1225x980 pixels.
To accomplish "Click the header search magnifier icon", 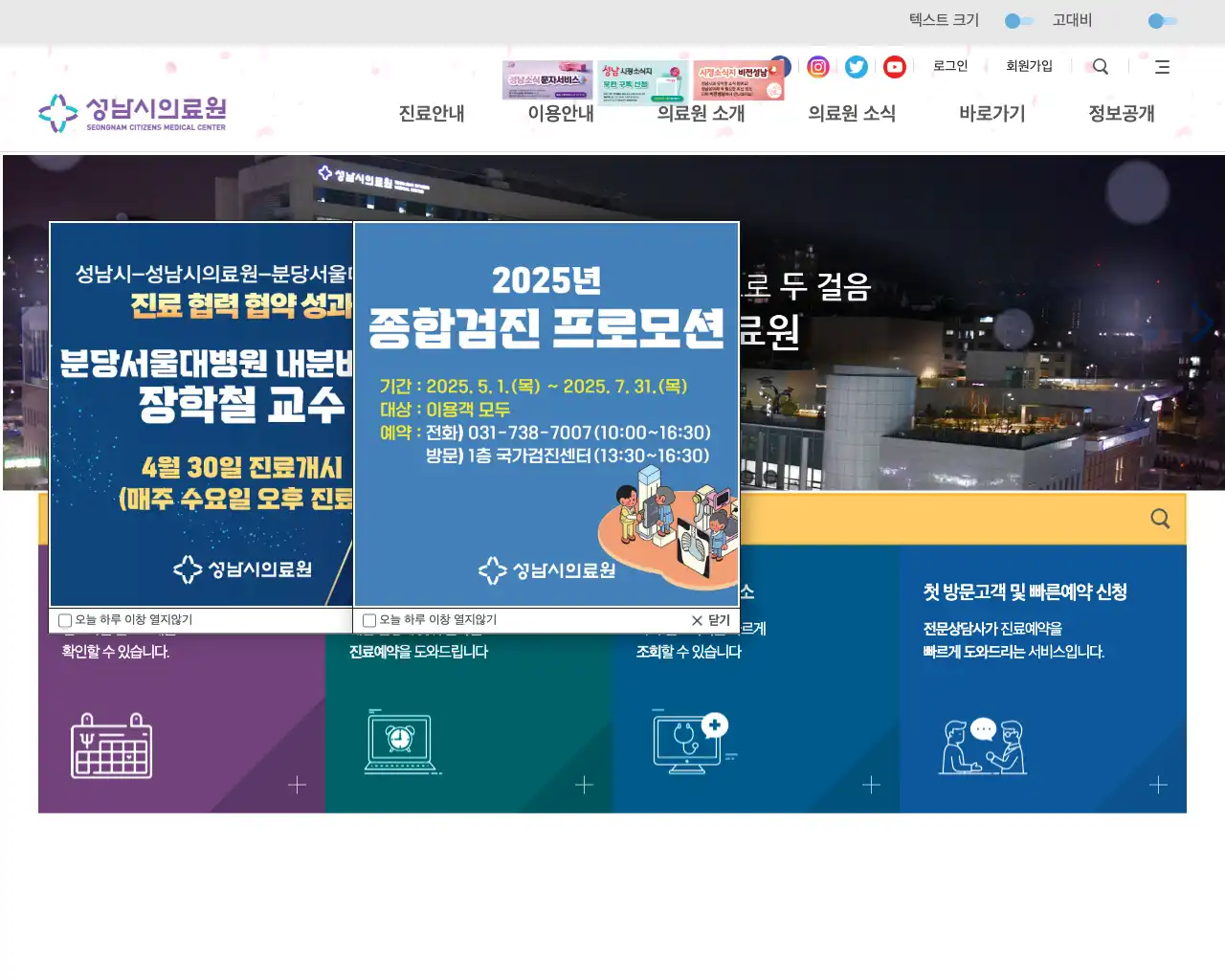I will [x=1101, y=66].
